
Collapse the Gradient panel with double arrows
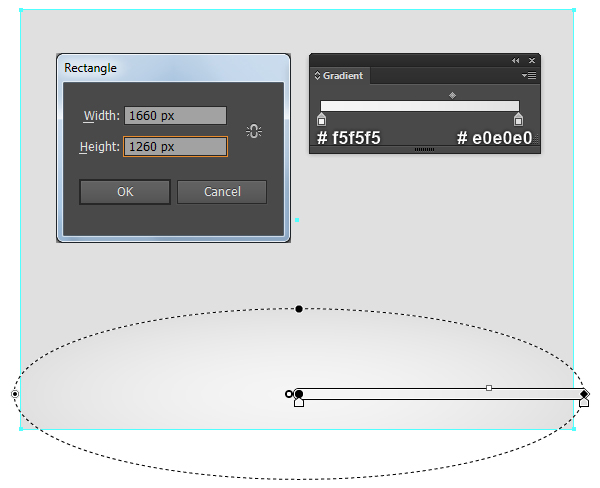coord(515,60)
